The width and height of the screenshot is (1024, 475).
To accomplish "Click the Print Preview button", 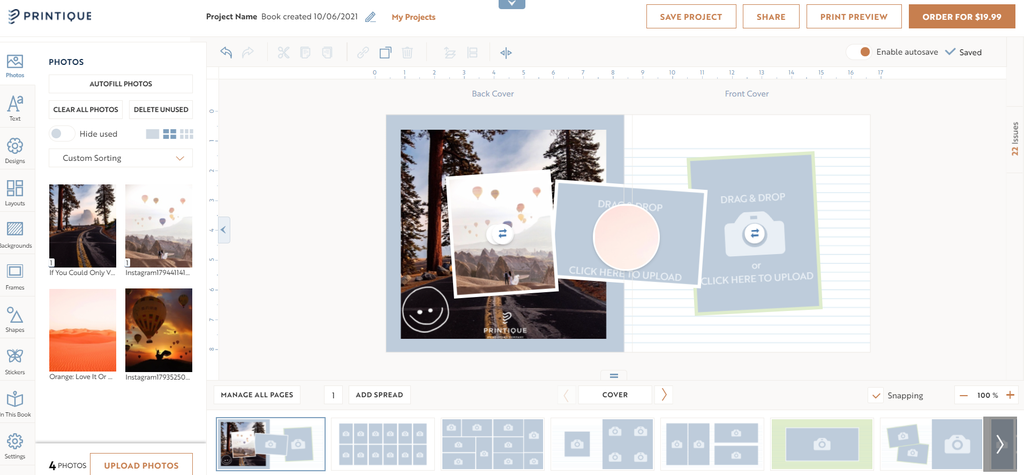I will click(x=853, y=17).
